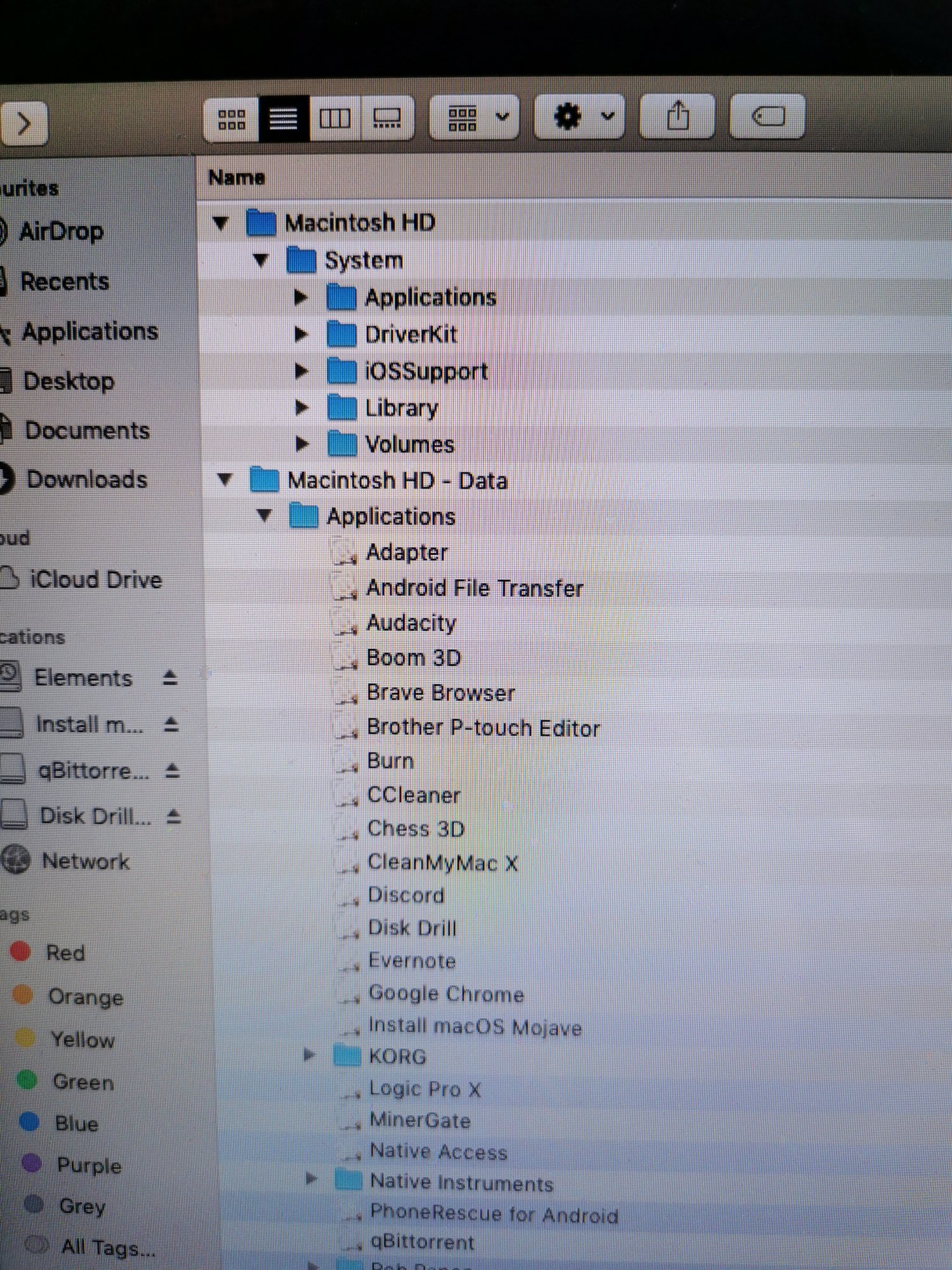This screenshot has height=1270, width=952.
Task: Expand the iOSSupport folder
Action: tap(302, 371)
